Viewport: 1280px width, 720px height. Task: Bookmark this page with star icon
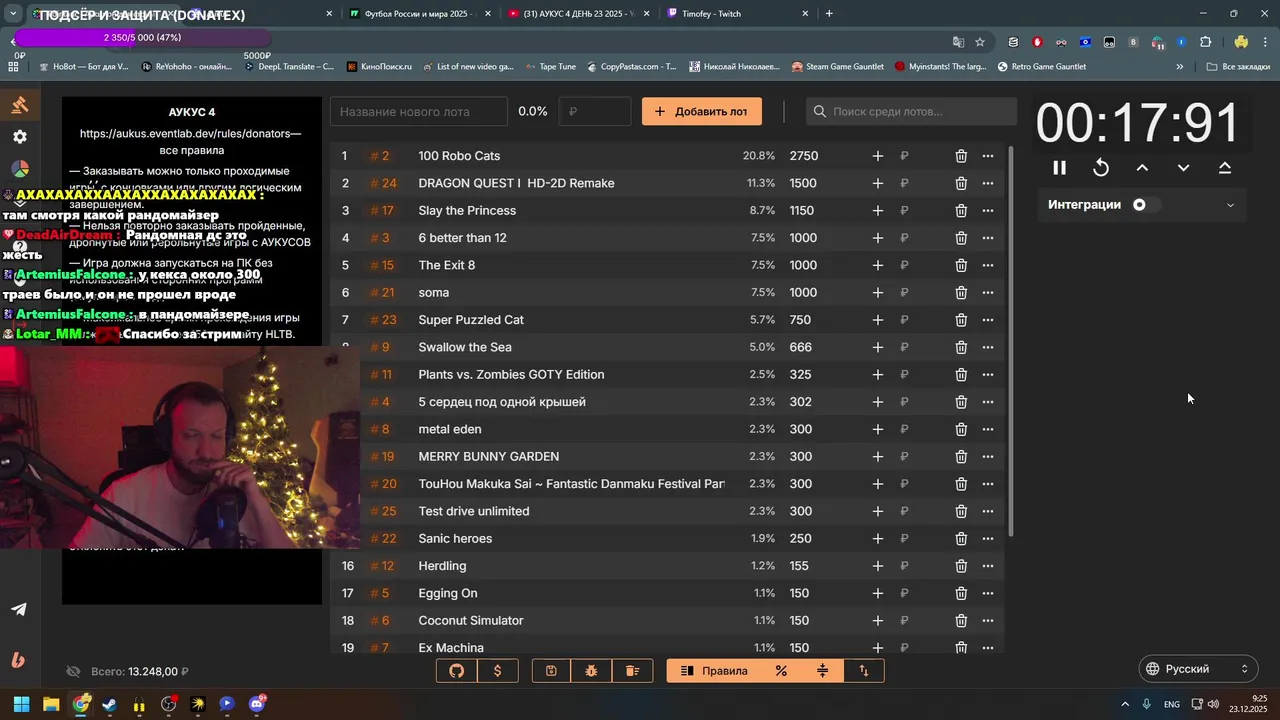[980, 42]
